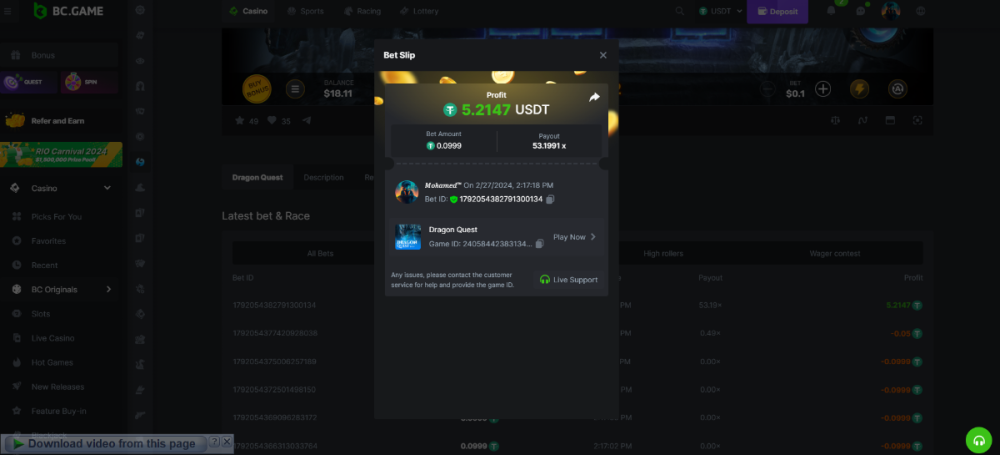
Task: Click the Deposit button
Action: (x=777, y=11)
